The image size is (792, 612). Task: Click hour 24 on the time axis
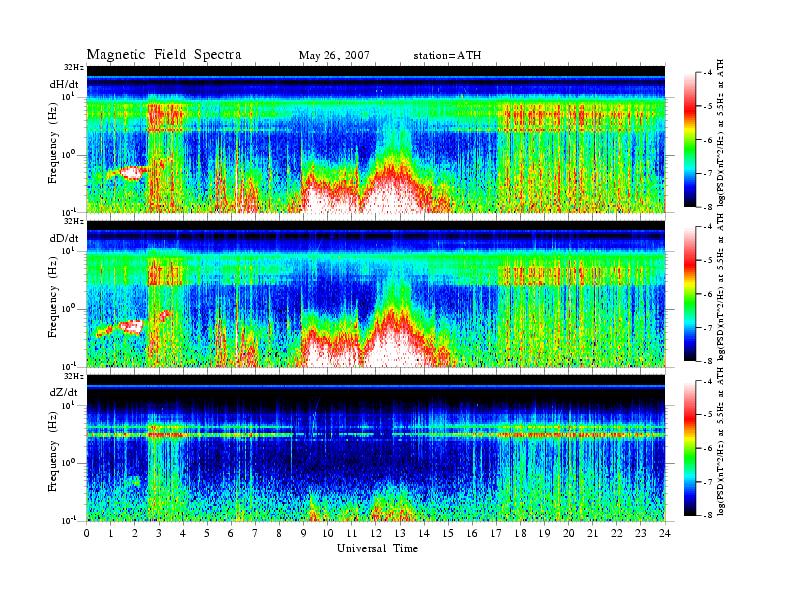tap(665, 534)
